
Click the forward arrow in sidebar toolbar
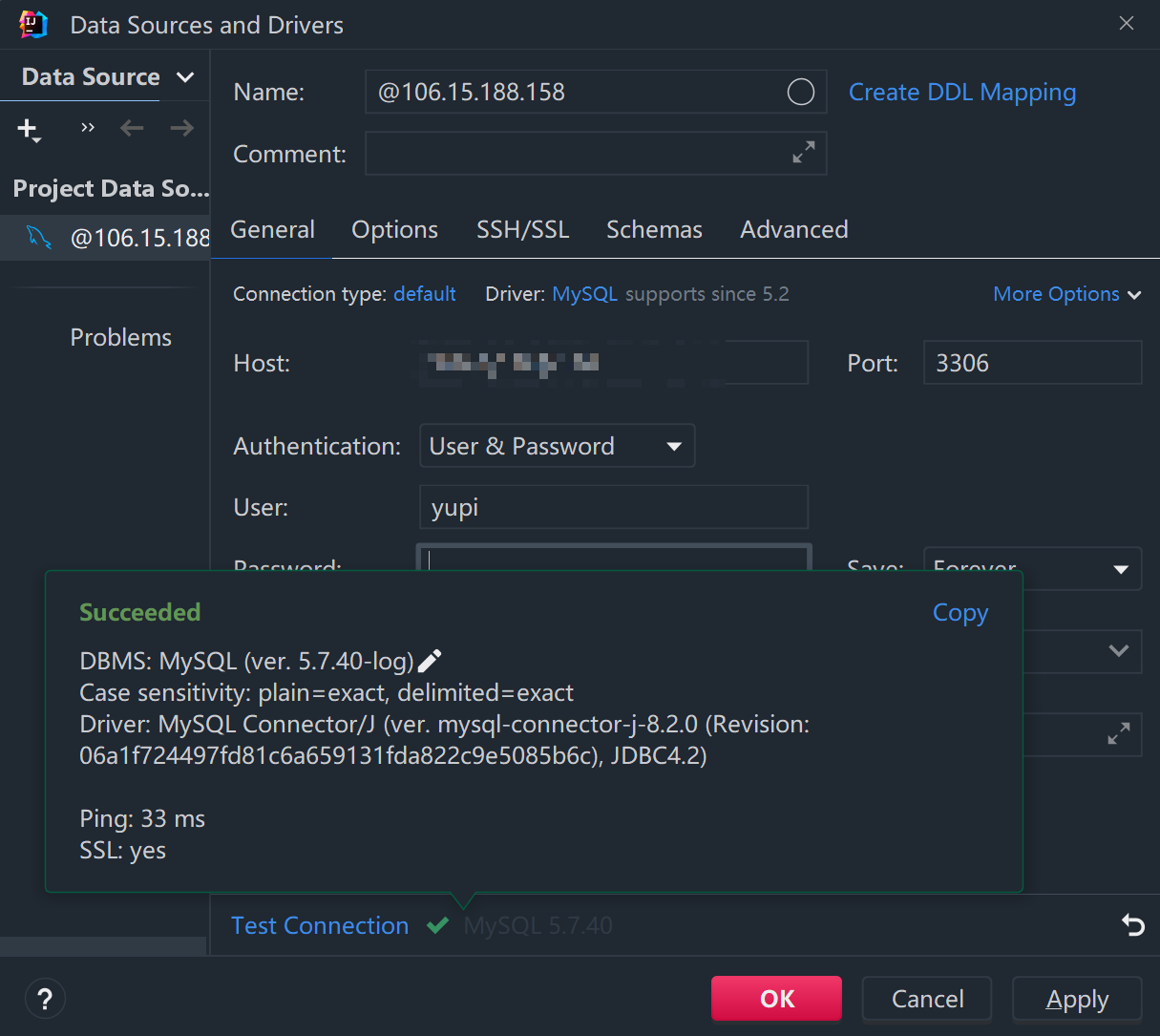181,128
